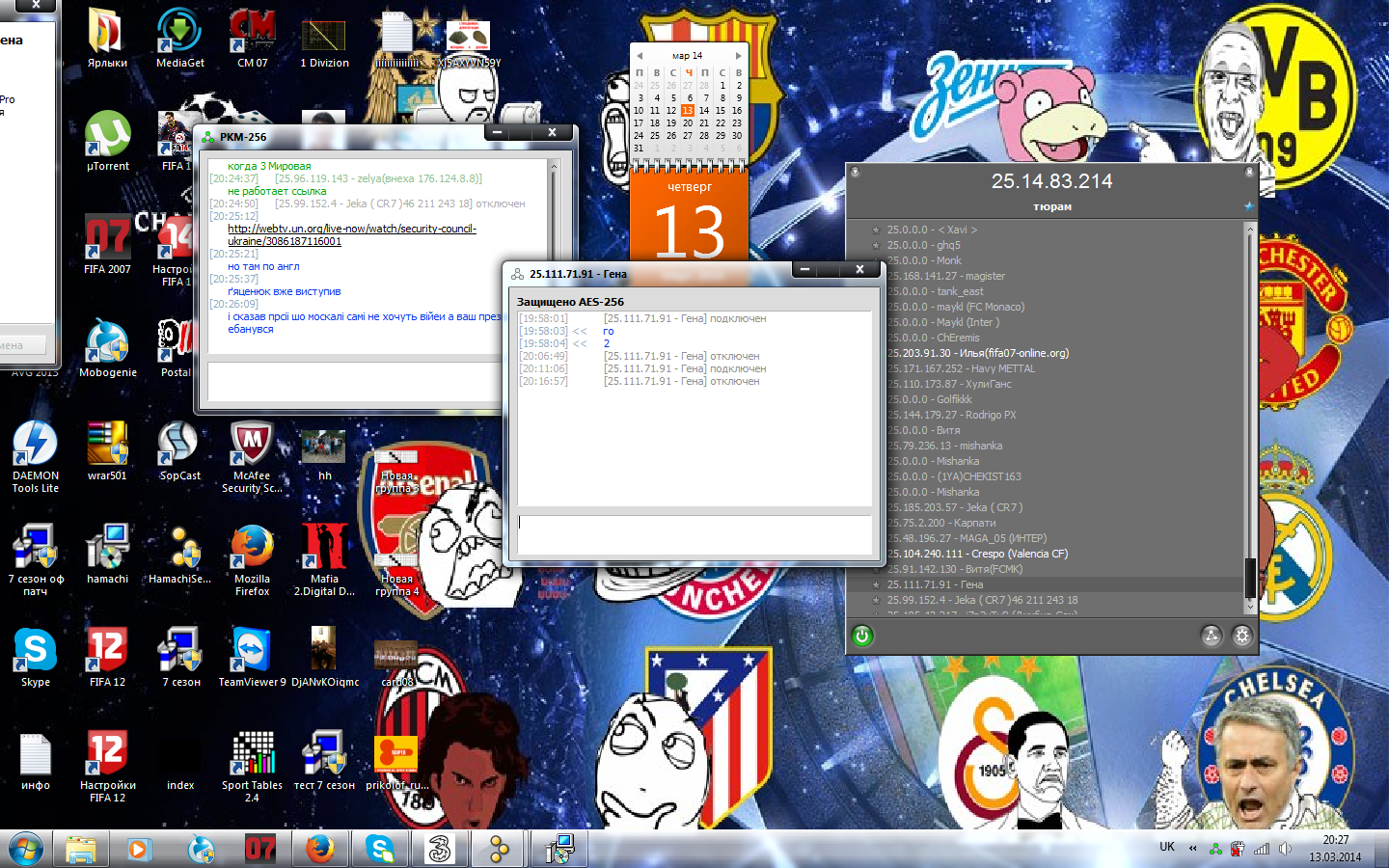Launch hamachi desktop shortcut
The height and width of the screenshot is (868, 1389).
point(107,554)
